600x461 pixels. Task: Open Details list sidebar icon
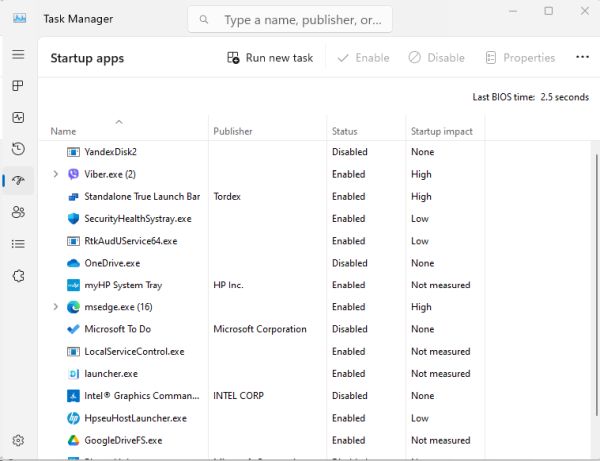18,244
